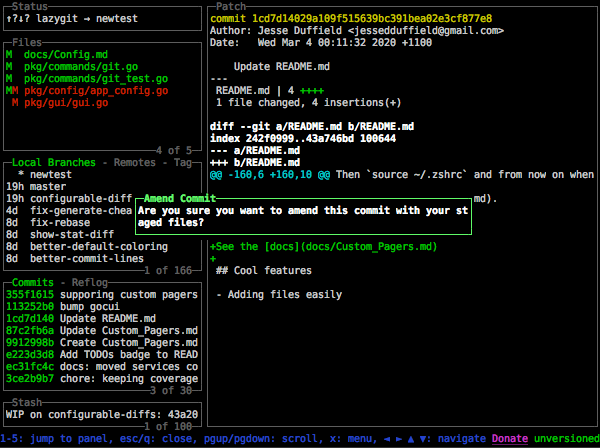Click the 1-5: jump to panel hint
600x448 pixels.
tap(57, 438)
